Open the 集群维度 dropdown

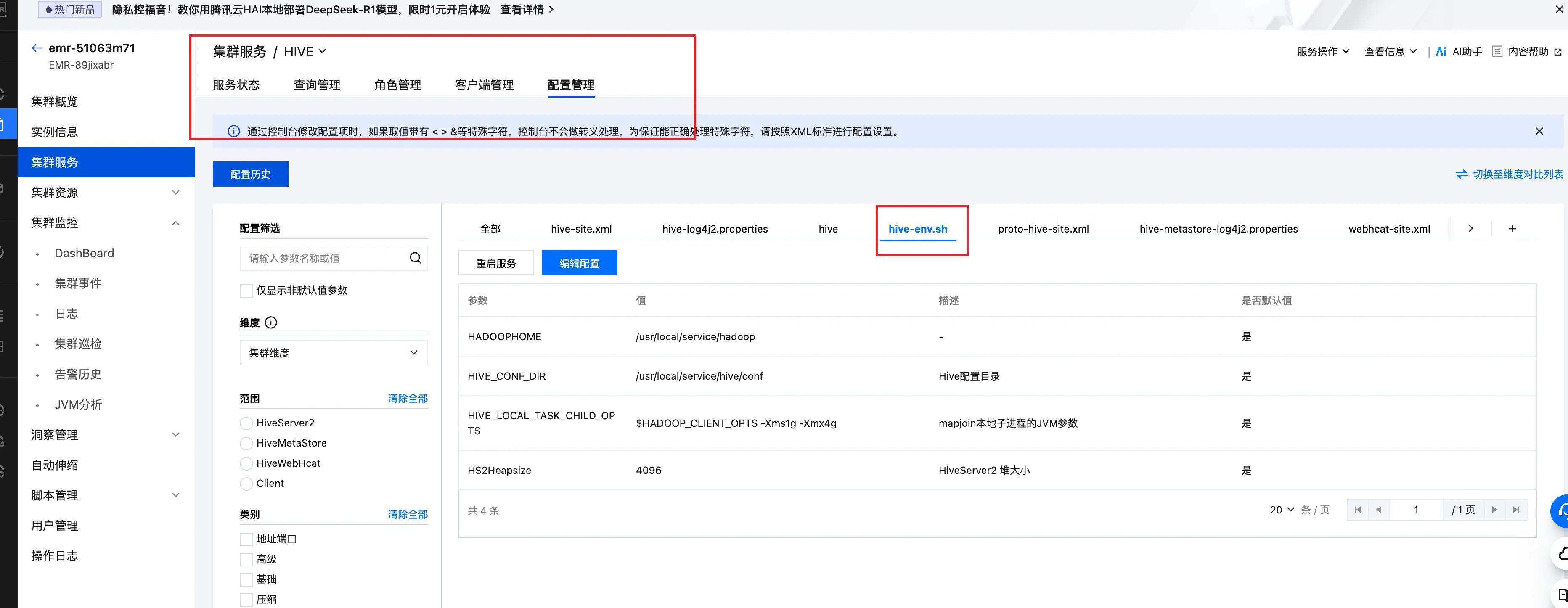click(x=333, y=352)
